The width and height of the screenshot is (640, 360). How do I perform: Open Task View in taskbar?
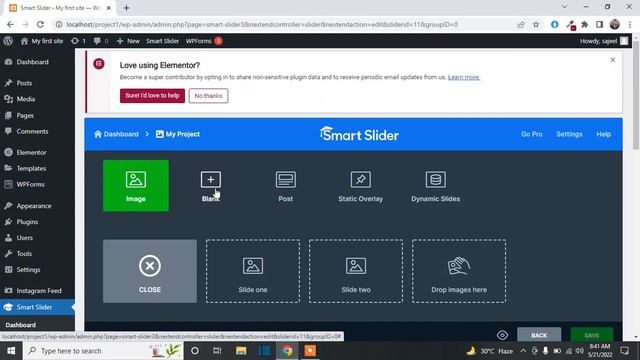217,351
